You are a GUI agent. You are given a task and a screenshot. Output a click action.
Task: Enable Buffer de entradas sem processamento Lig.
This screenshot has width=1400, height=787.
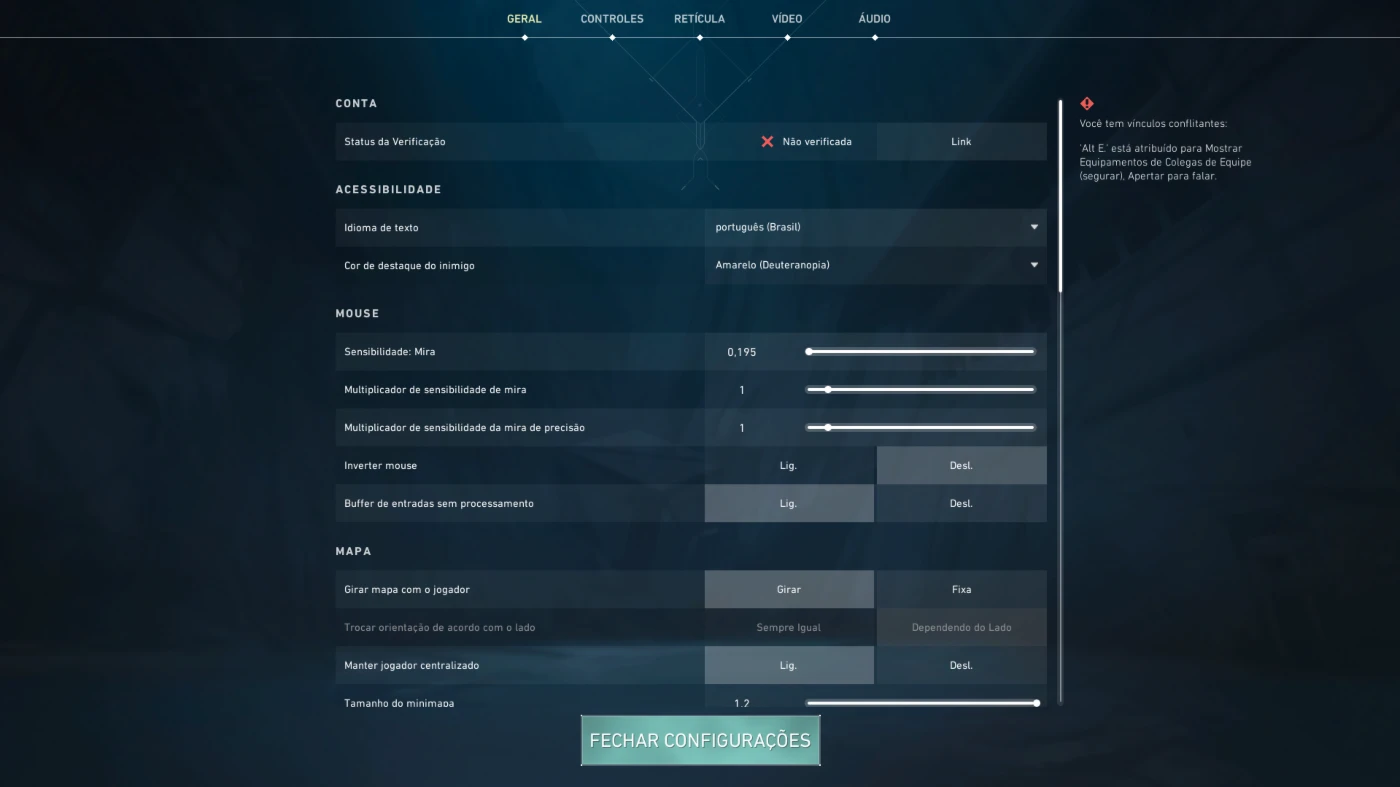[x=788, y=504]
